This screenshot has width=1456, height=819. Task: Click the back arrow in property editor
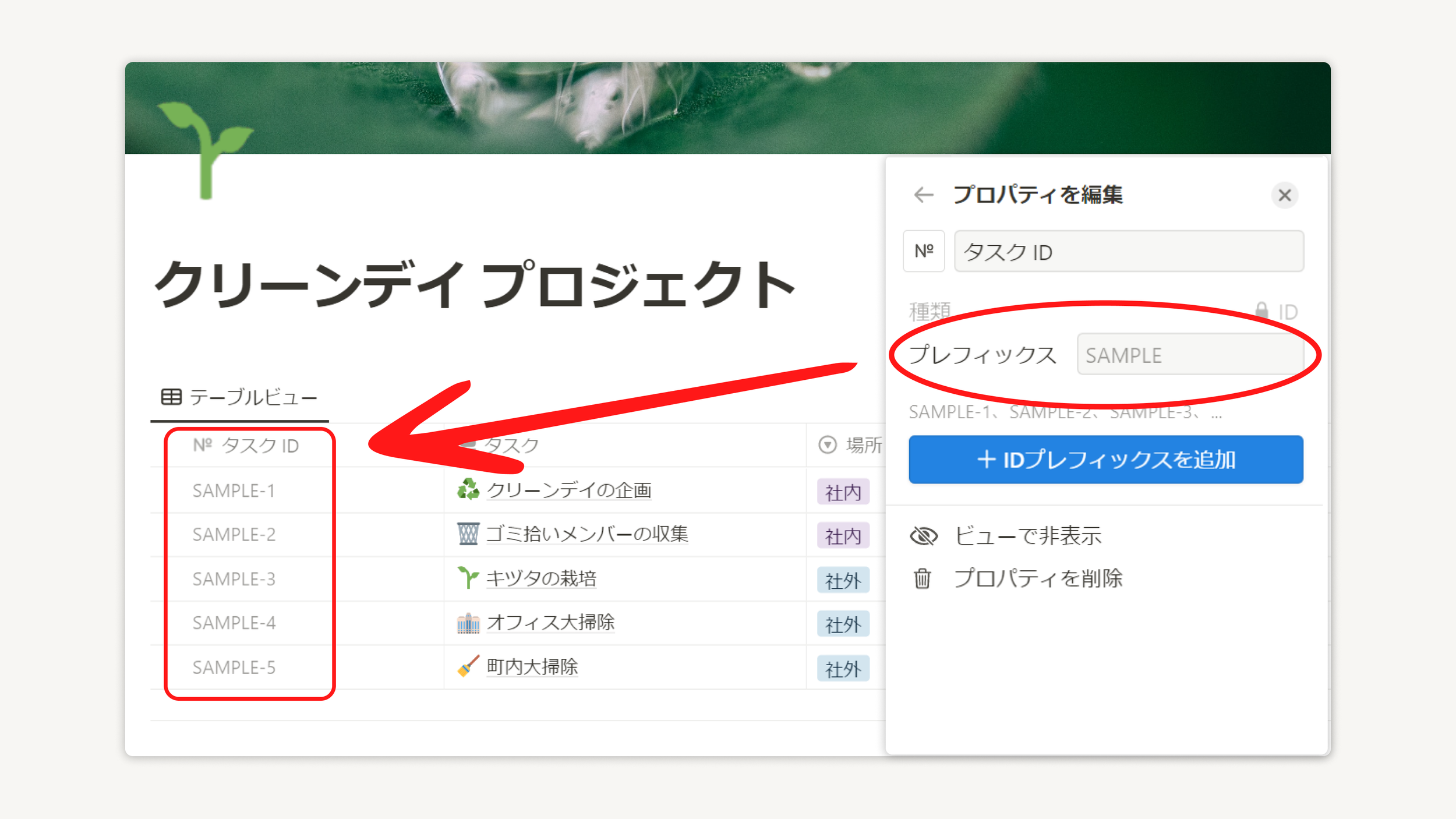tap(924, 195)
